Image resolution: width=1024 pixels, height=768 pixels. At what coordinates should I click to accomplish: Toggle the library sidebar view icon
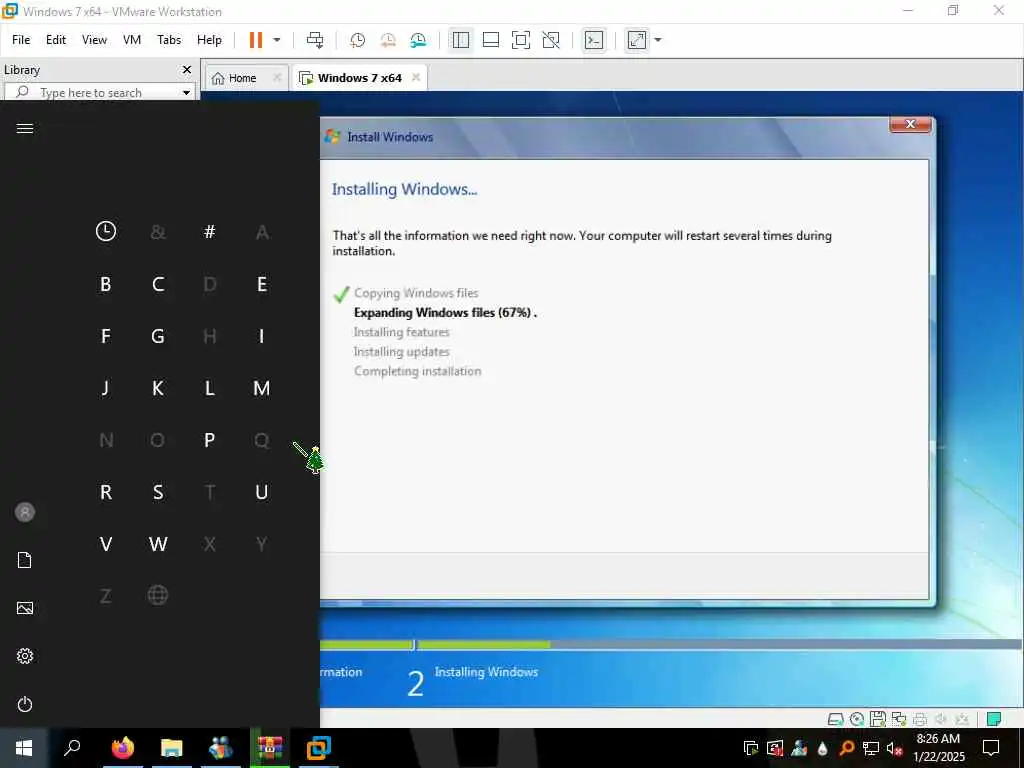coord(460,40)
